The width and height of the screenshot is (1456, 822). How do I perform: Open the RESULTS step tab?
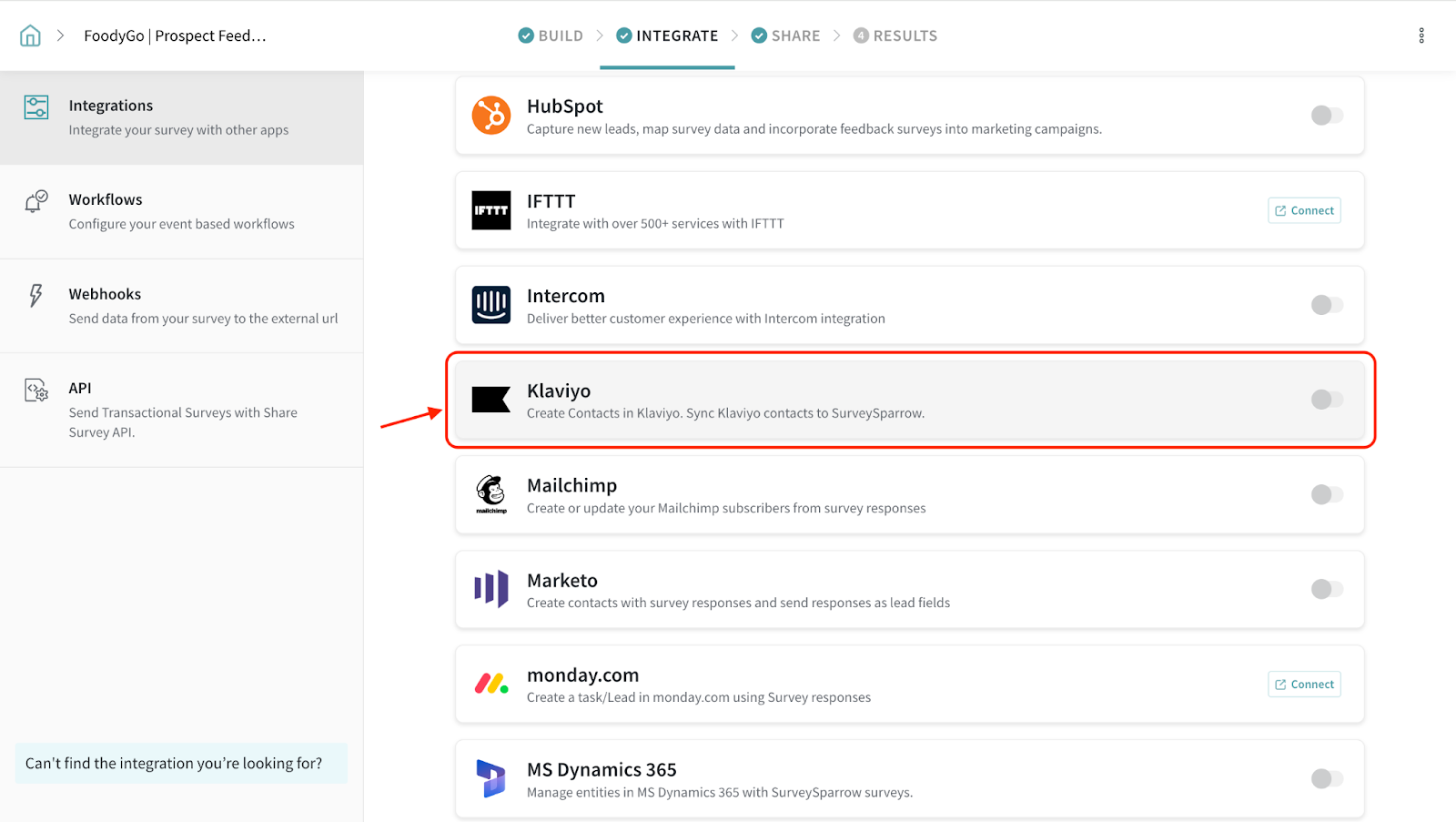point(895,36)
